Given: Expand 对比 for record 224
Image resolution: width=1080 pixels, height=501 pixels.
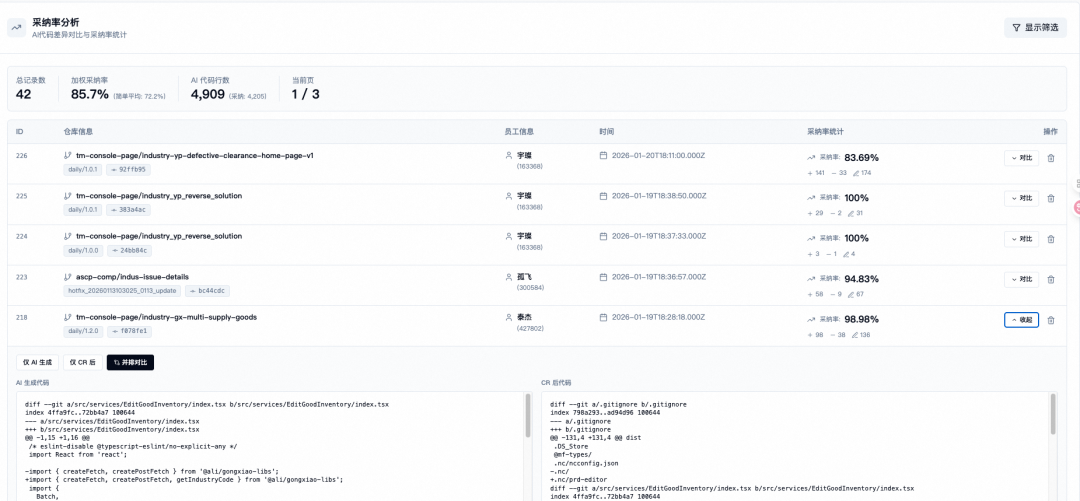Looking at the screenshot, I should coord(1021,239).
